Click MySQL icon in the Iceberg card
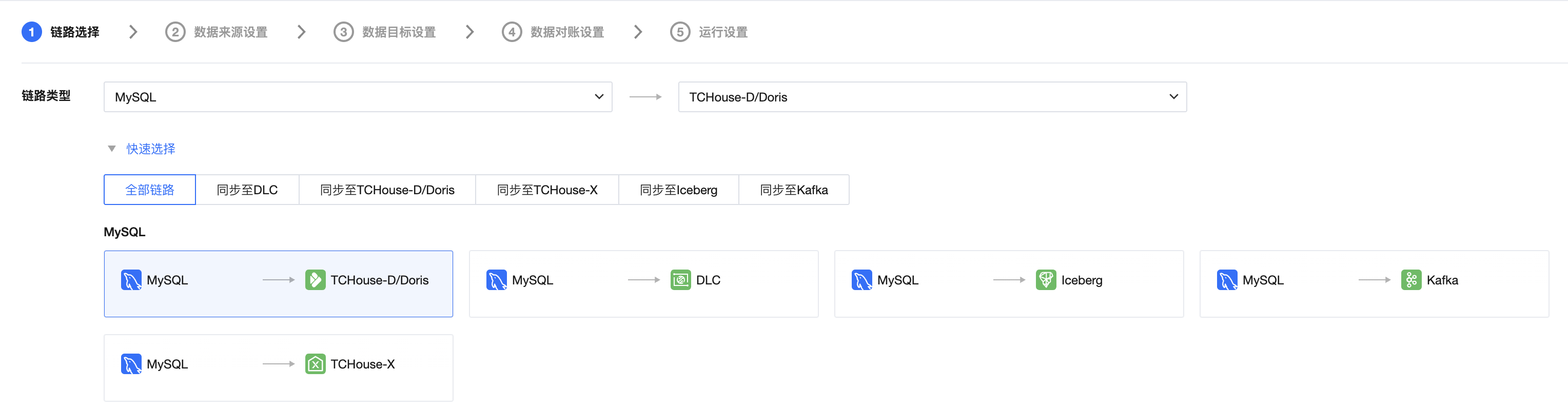The image size is (1568, 411). click(861, 280)
